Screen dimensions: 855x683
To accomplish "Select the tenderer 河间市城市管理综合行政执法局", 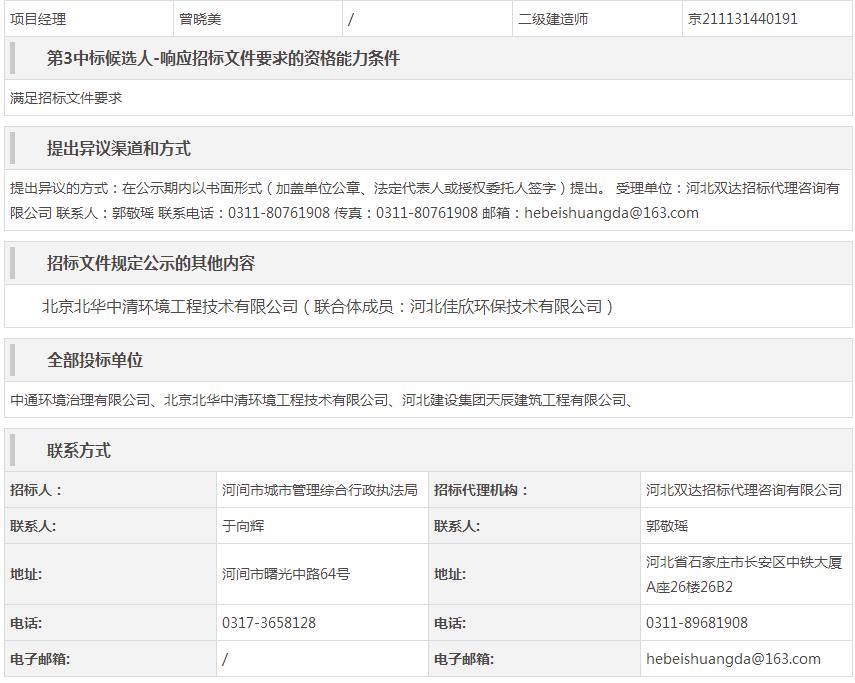I will (320, 490).
